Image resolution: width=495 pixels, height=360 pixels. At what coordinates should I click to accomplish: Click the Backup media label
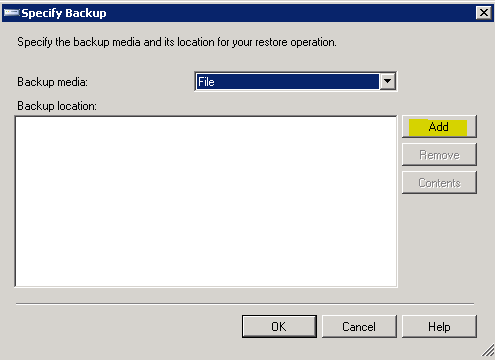click(x=52, y=82)
